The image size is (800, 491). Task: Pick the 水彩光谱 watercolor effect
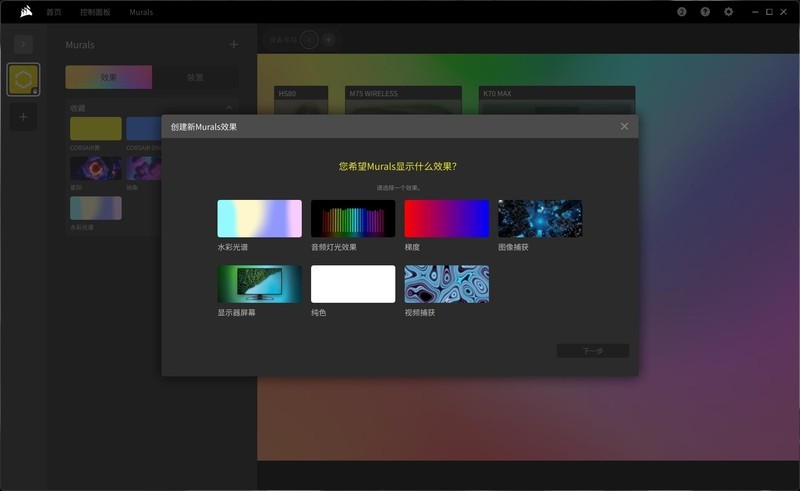coord(260,218)
